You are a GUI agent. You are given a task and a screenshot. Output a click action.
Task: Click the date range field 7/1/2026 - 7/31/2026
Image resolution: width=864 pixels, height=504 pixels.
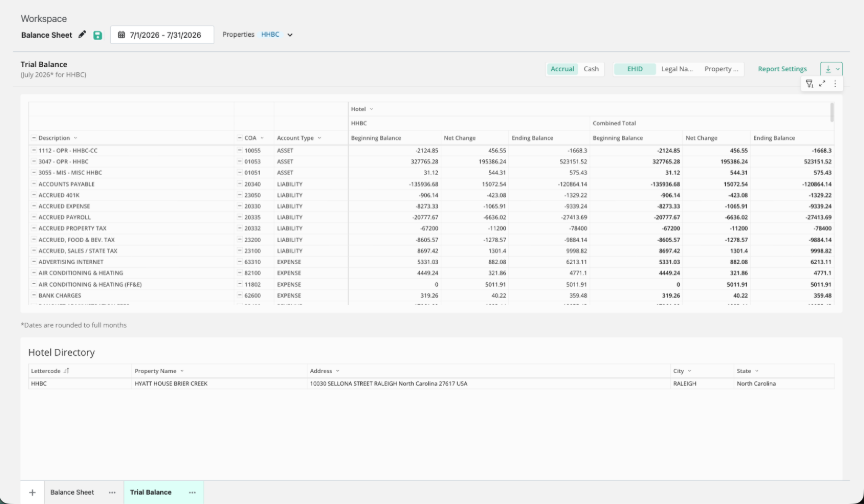pos(162,35)
